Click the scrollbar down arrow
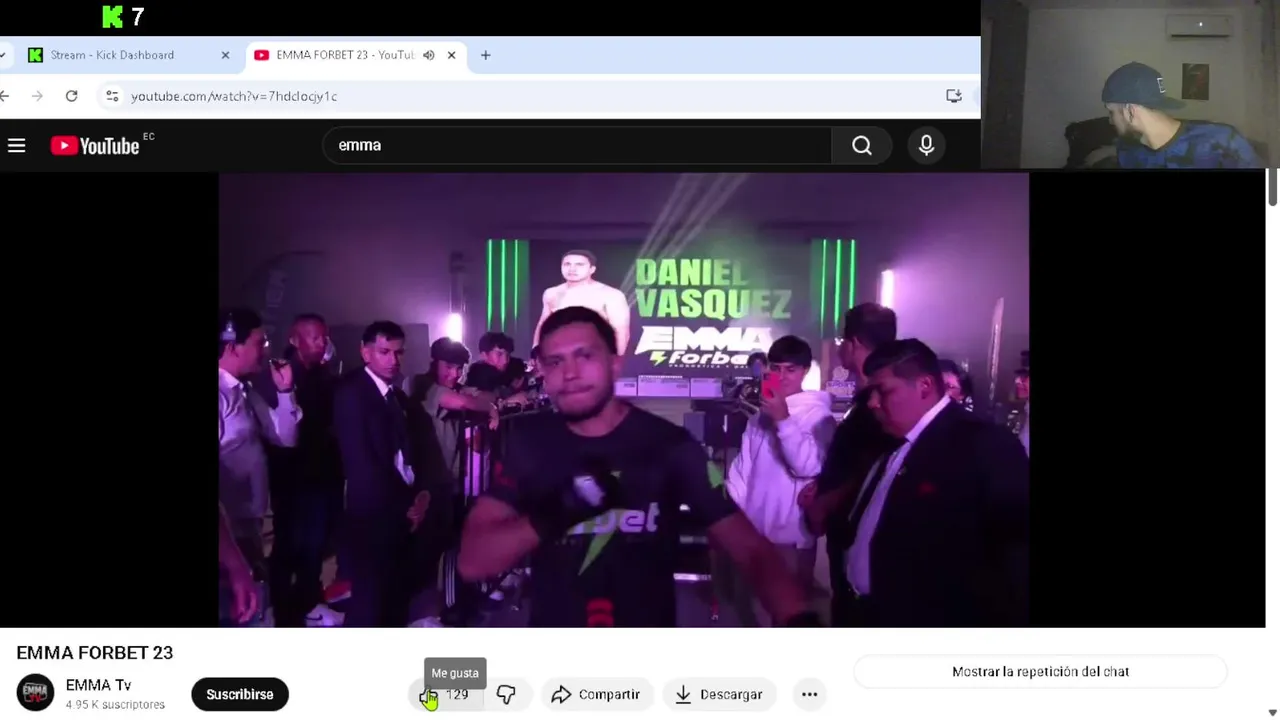This screenshot has width=1280, height=720. [1272, 712]
